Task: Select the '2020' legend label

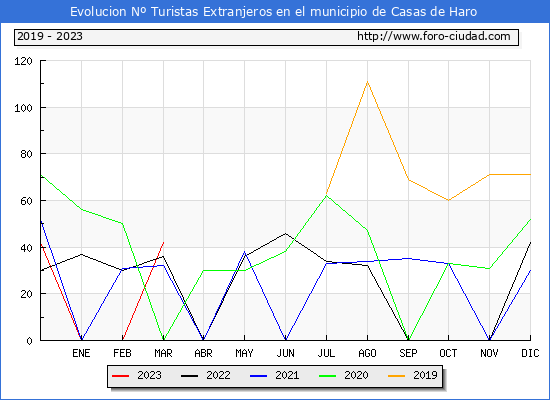Action: coord(356,375)
